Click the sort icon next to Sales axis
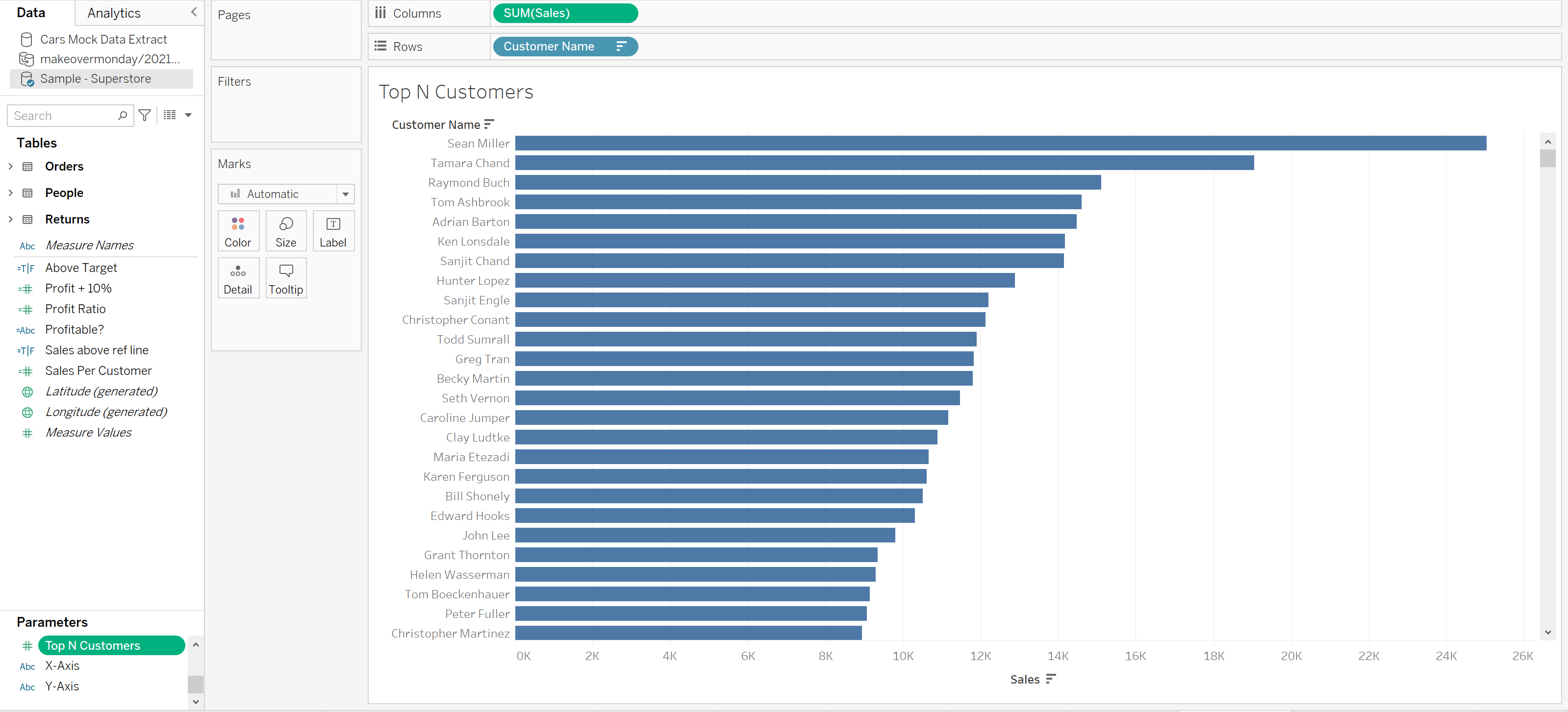Image resolution: width=1568 pixels, height=712 pixels. 1051,679
